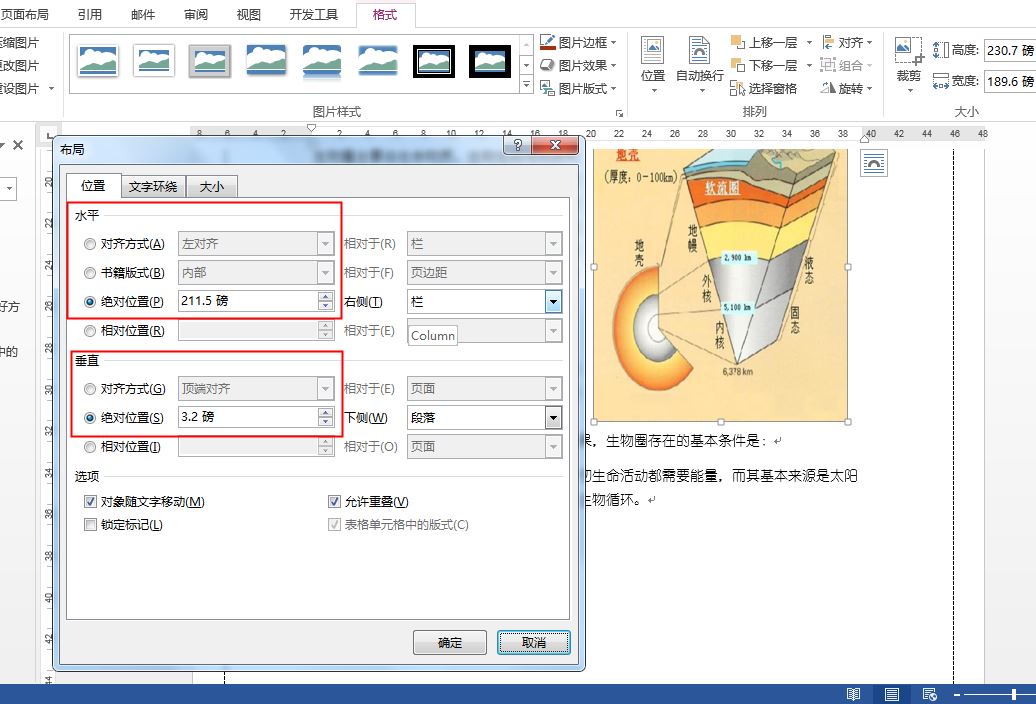
Task: Check the 锁定标记 checkbox
Action: [x=90, y=524]
